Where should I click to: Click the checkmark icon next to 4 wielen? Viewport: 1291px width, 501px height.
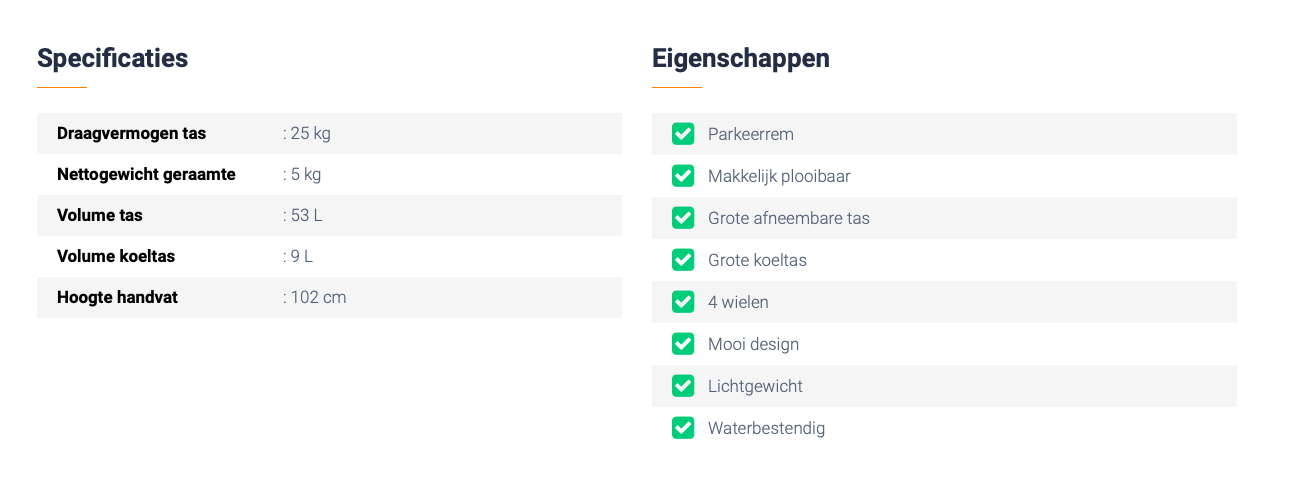click(683, 302)
